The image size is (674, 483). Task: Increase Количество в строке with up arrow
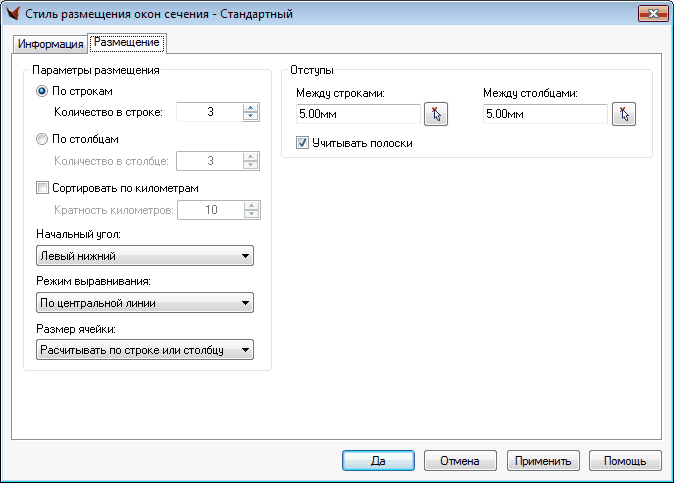251,108
